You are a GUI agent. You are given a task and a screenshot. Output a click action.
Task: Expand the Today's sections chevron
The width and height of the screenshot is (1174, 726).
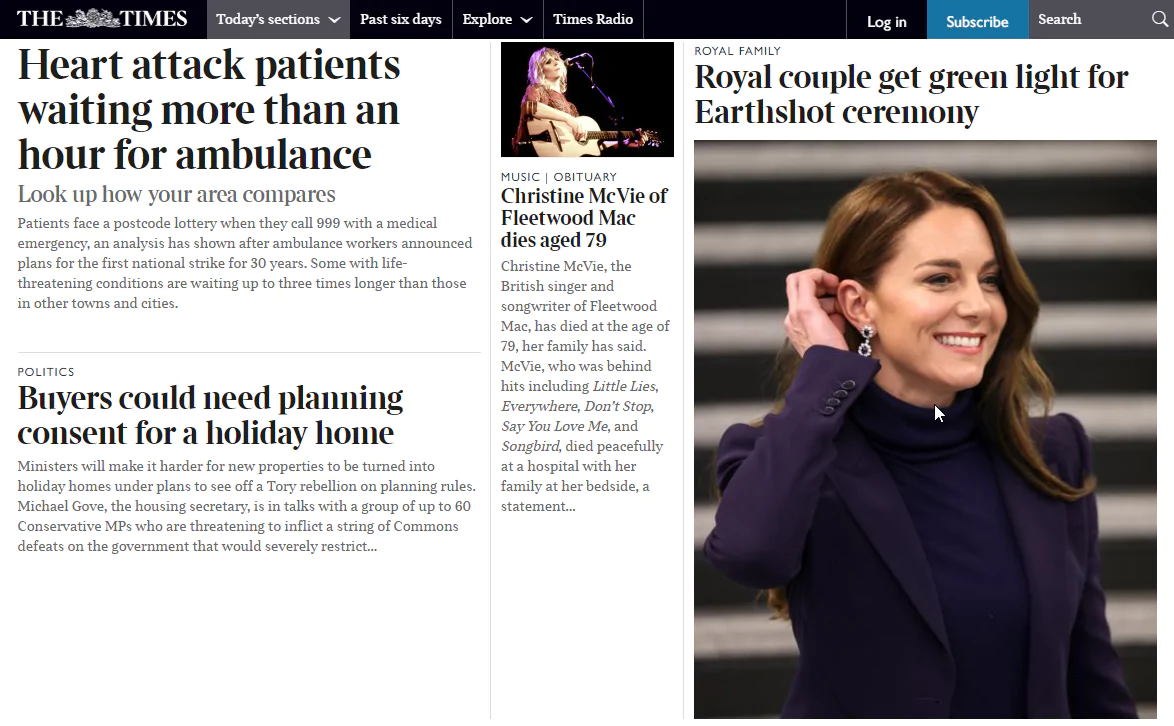334,20
